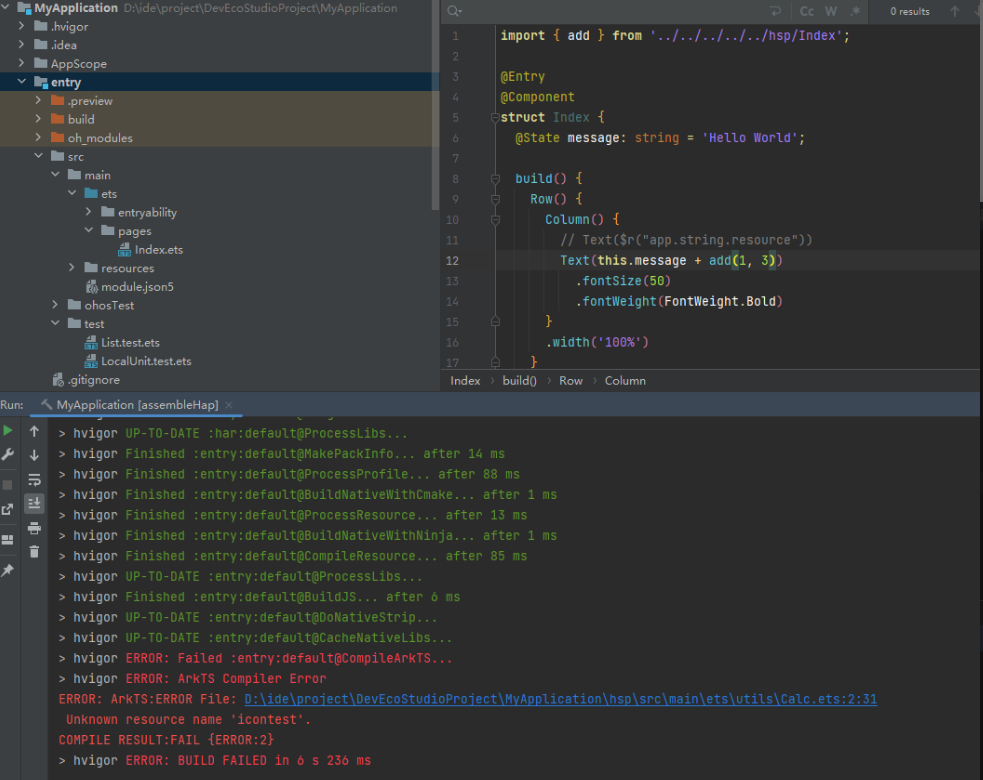The height and width of the screenshot is (780, 983).
Task: Select the MyApplication [assembleHap] run tab
Action: pos(136,405)
